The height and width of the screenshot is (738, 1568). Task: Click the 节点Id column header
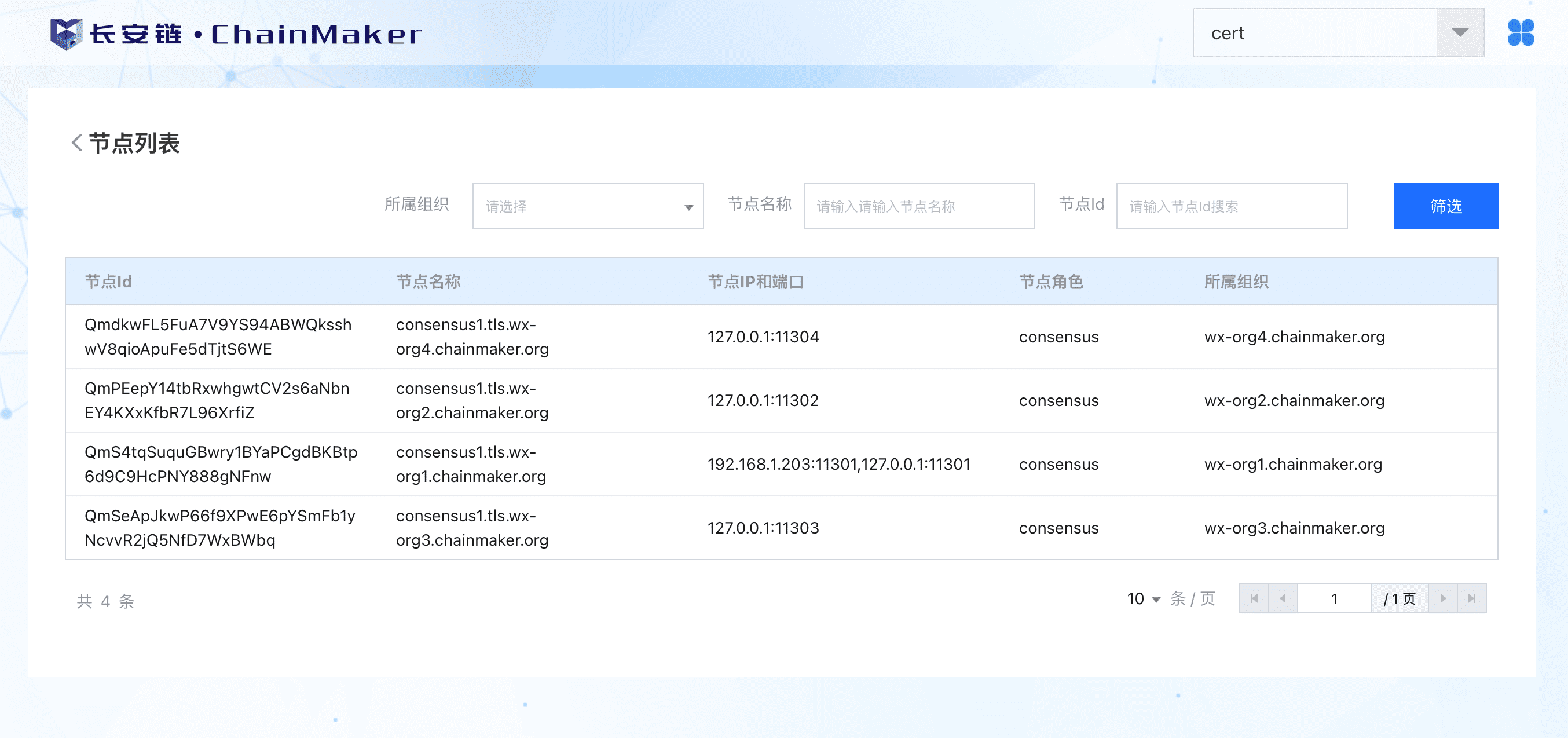108,282
